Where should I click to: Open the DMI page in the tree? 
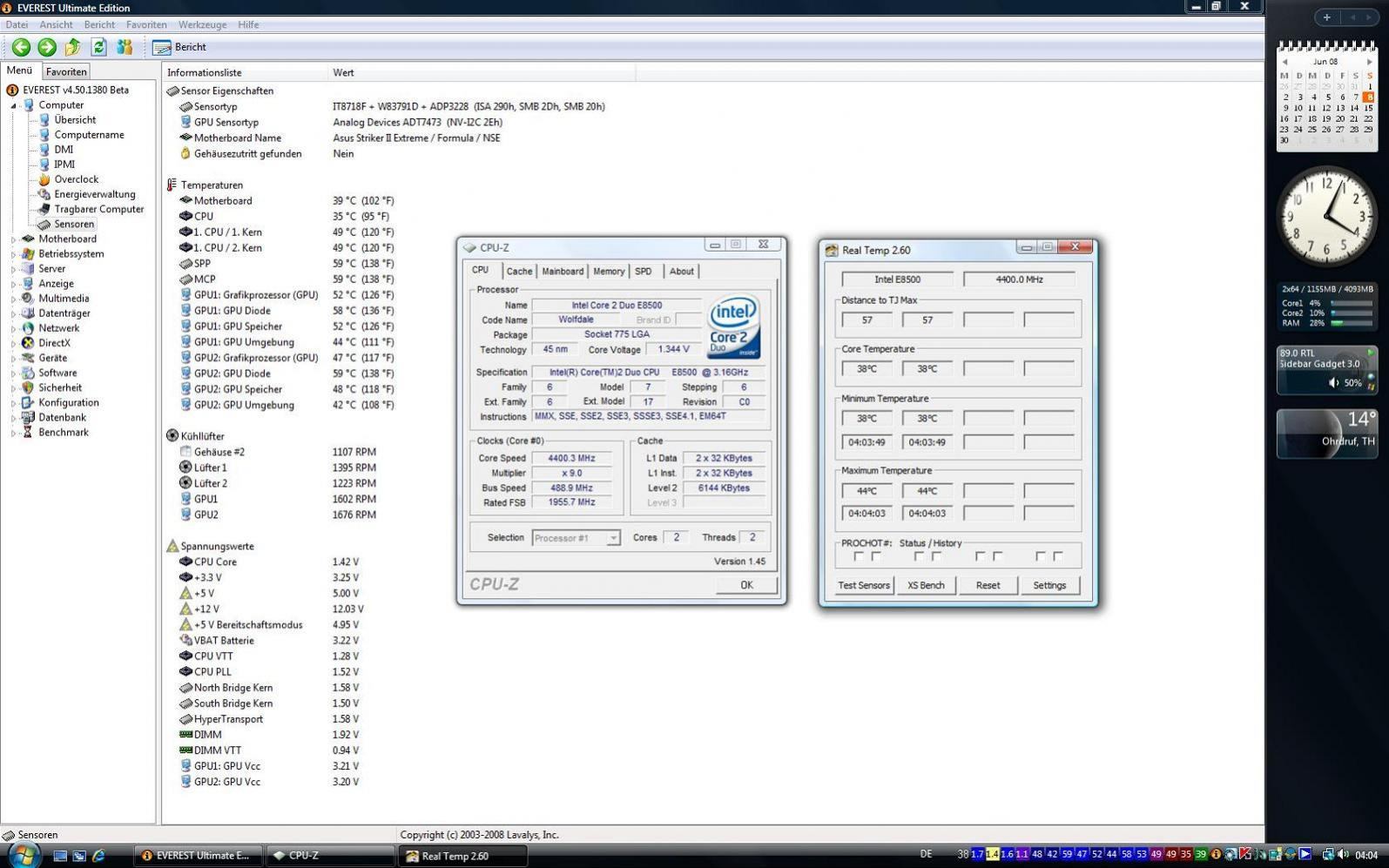(56, 150)
